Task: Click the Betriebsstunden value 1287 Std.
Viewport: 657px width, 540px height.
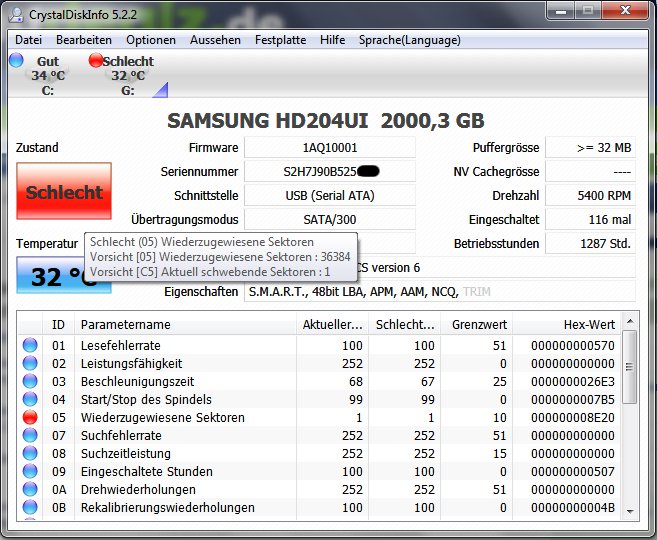Action: click(x=590, y=243)
